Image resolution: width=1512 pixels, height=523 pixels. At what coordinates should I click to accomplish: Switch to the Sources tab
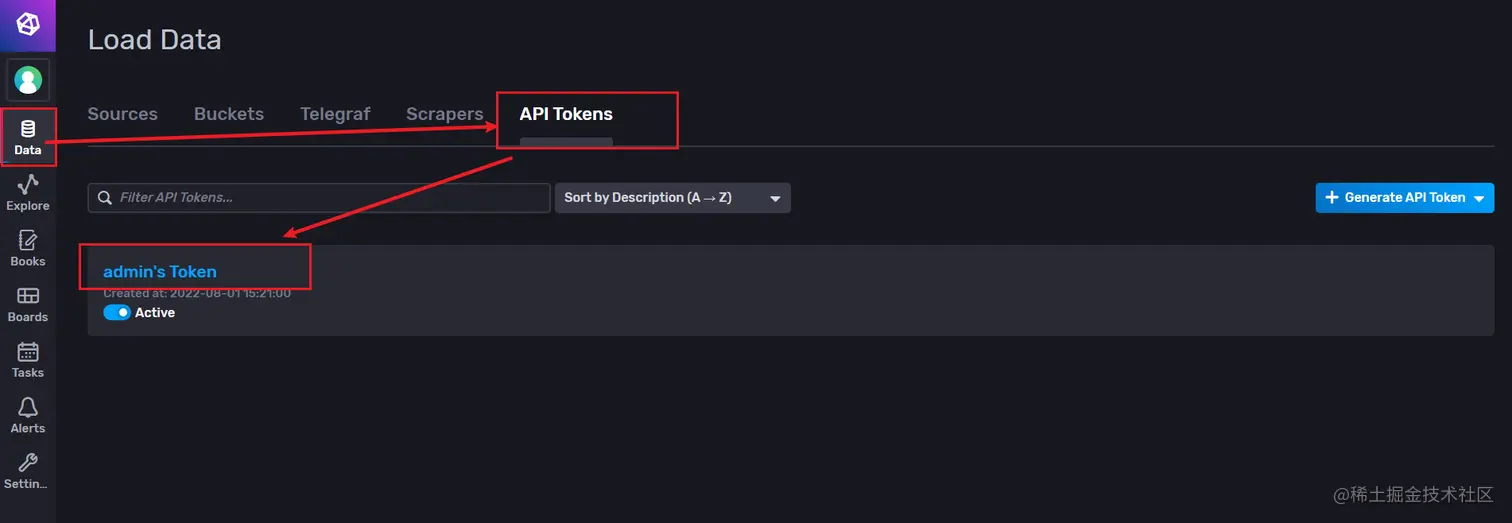coord(122,114)
